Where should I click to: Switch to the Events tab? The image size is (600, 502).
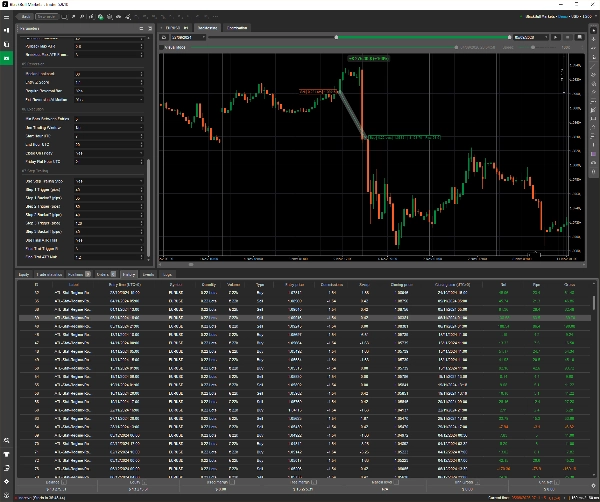148,274
